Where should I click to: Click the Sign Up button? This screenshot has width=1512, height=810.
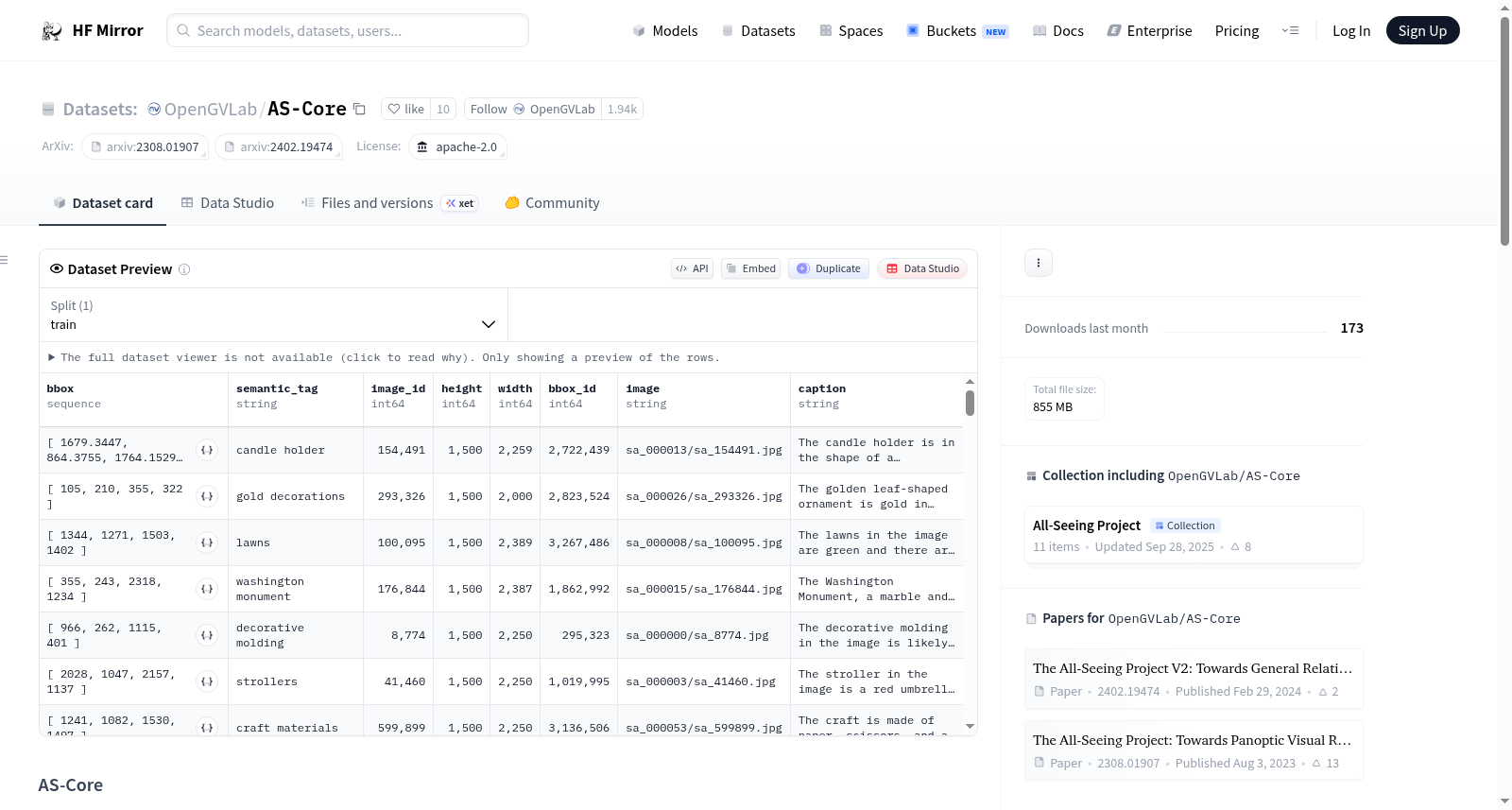1422,30
